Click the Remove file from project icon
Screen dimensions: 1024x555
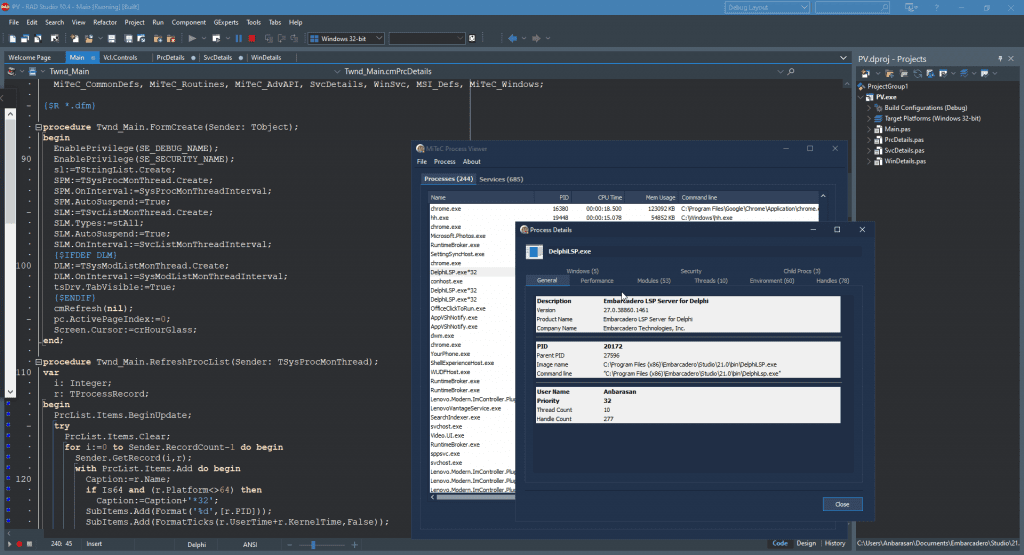click(171, 39)
